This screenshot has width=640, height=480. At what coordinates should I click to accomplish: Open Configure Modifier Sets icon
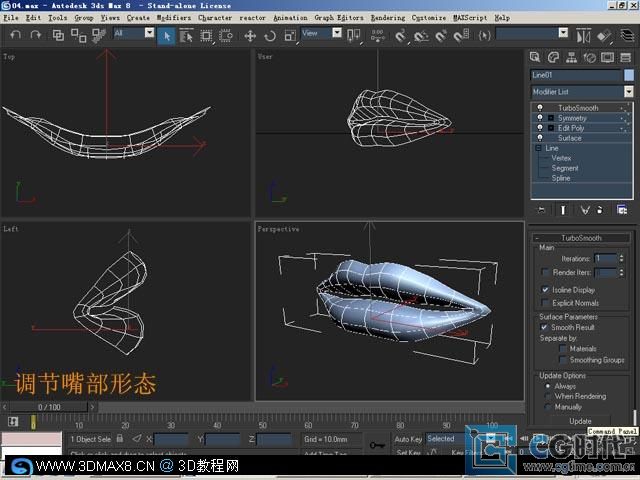coord(622,210)
